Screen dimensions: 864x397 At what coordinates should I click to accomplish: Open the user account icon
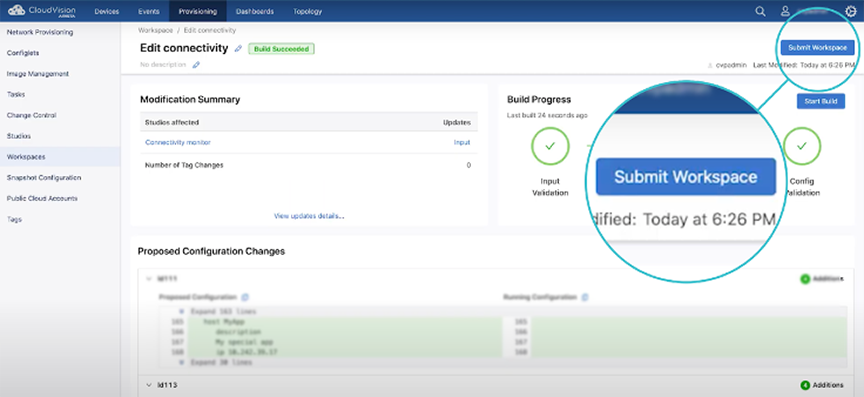point(785,11)
